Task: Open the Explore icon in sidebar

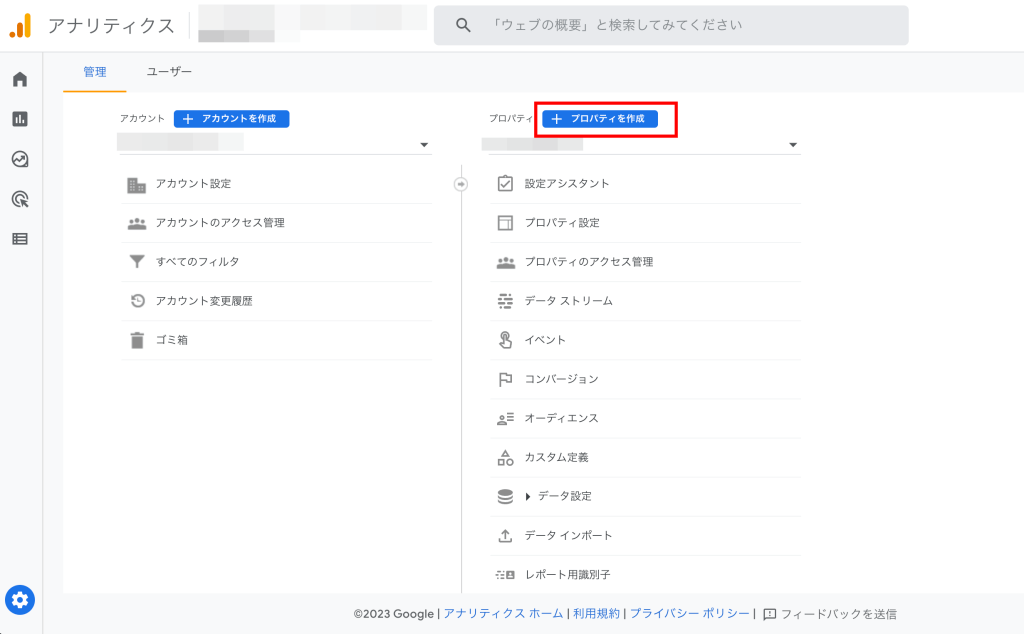Action: (20, 159)
